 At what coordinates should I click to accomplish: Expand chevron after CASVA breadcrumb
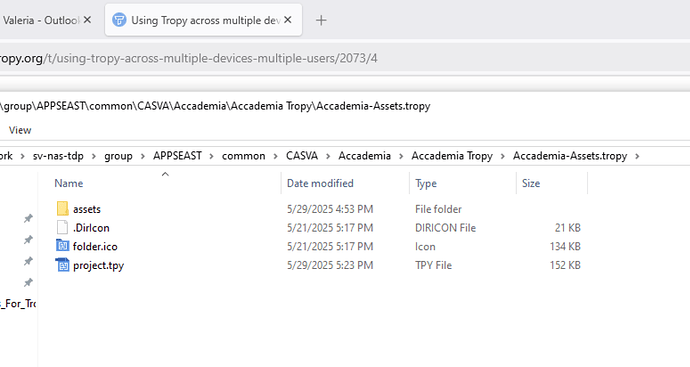328,156
